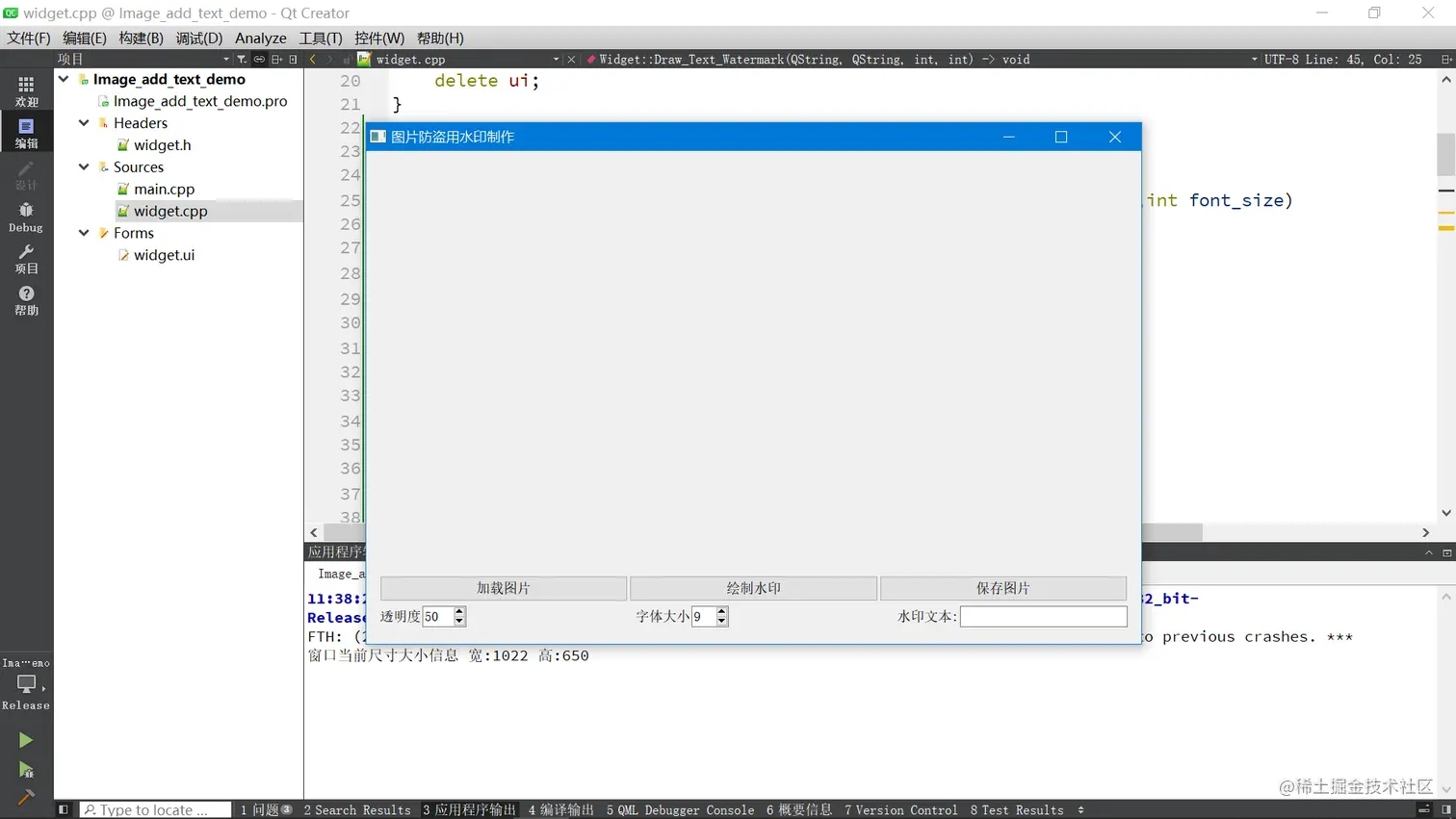Split the editor using top-right icon
The height and width of the screenshot is (819, 1456).
coord(1446,59)
